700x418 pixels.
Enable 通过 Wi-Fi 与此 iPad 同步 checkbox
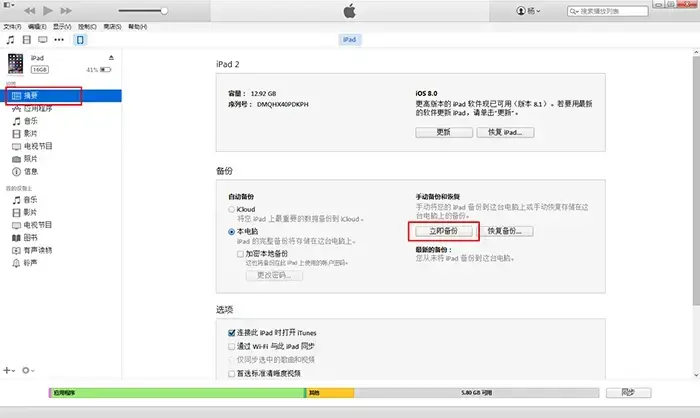[x=231, y=346]
